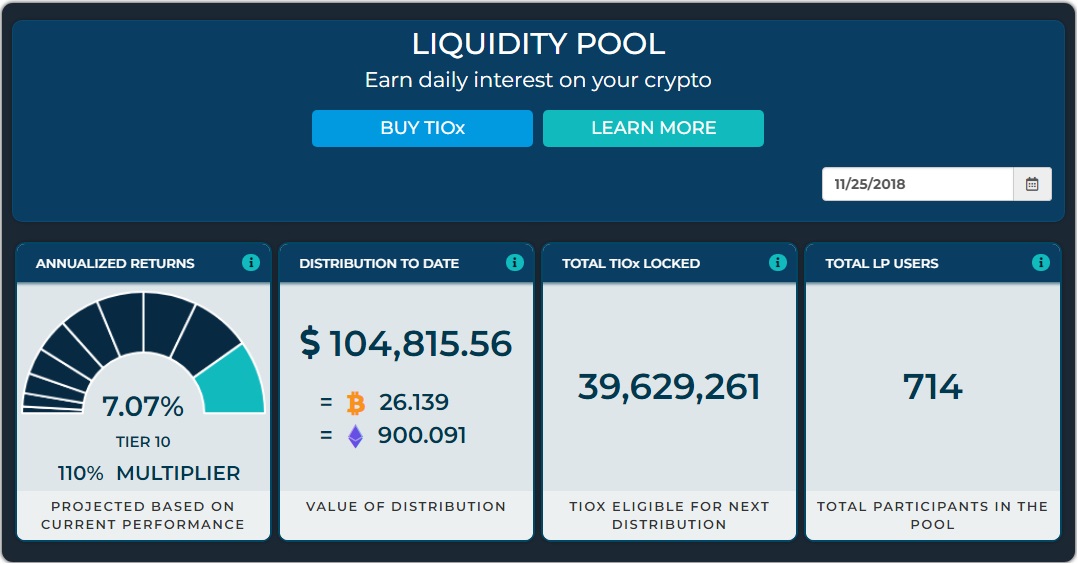The image size is (1078, 564).
Task: Show info for Annualized Returns
Action: [251, 263]
